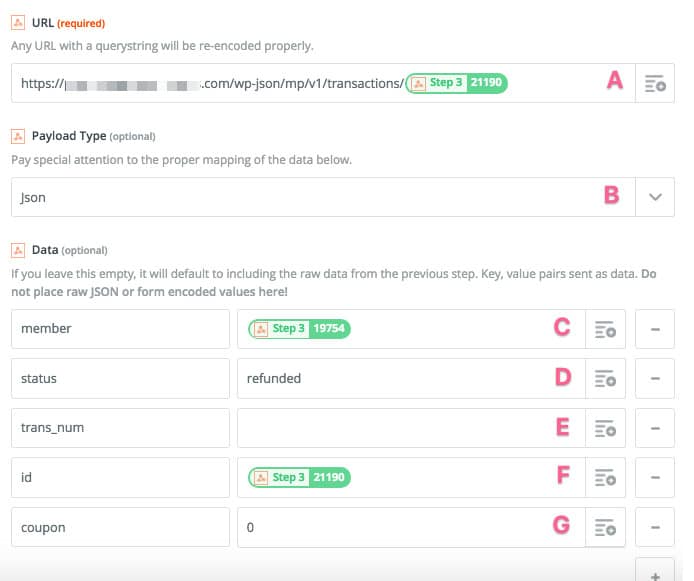Remove the id data row
The height and width of the screenshot is (581, 694).
pyautogui.click(x=655, y=478)
